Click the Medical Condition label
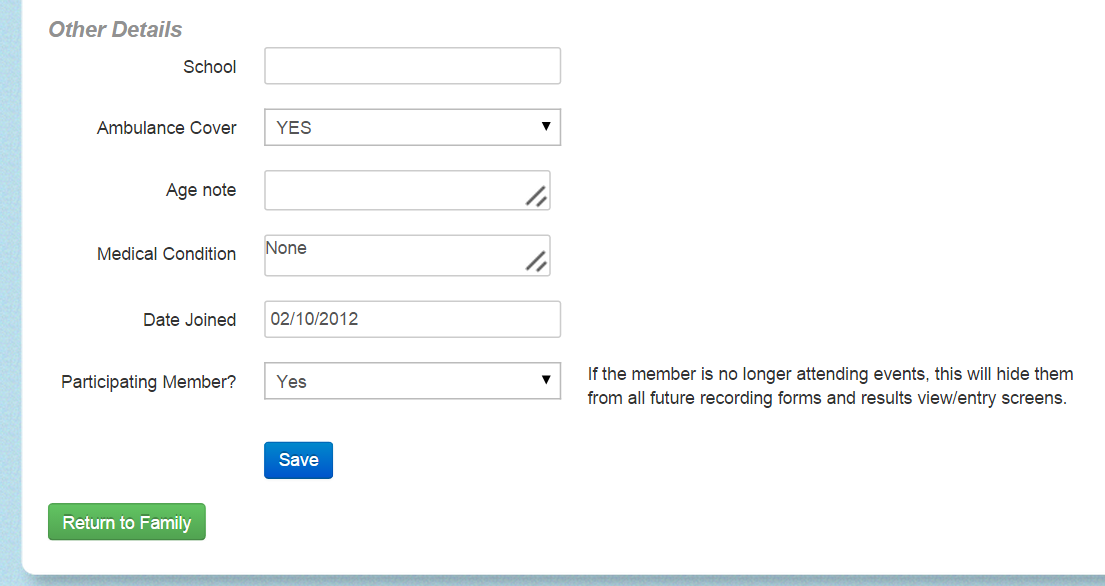This screenshot has width=1105, height=586. (166, 254)
